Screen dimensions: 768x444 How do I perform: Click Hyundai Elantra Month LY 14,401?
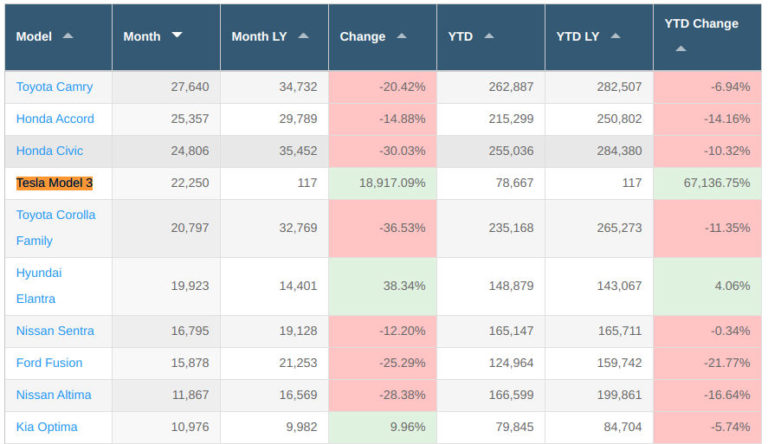point(298,286)
